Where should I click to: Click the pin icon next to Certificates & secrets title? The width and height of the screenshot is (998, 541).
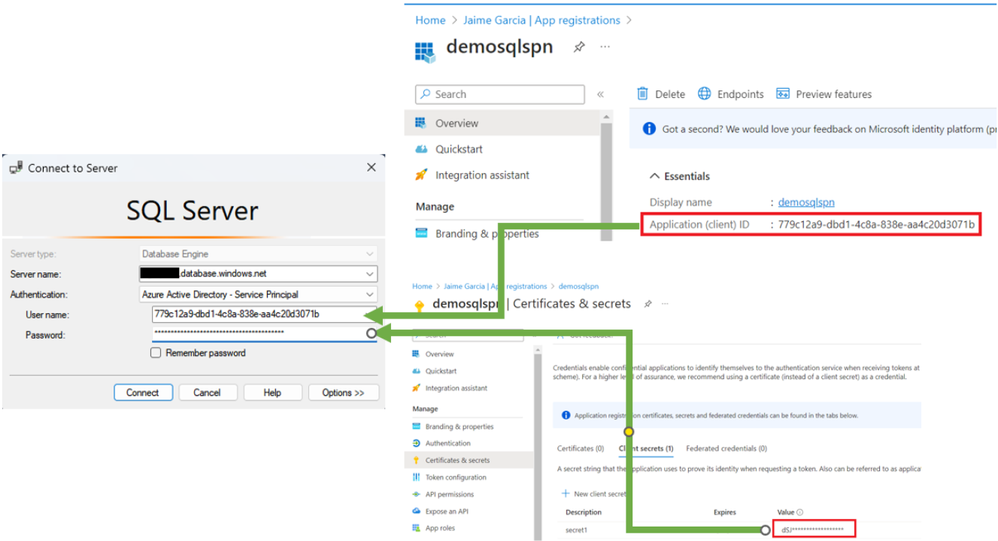tap(648, 304)
